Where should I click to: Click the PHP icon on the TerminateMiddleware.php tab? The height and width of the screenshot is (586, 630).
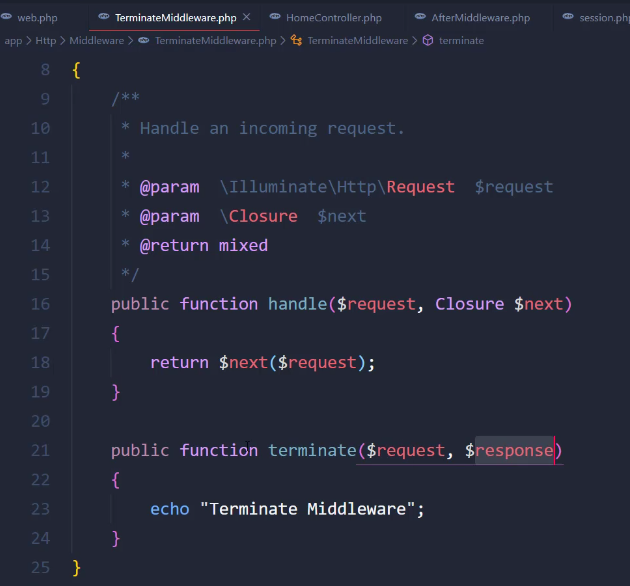(x=104, y=16)
